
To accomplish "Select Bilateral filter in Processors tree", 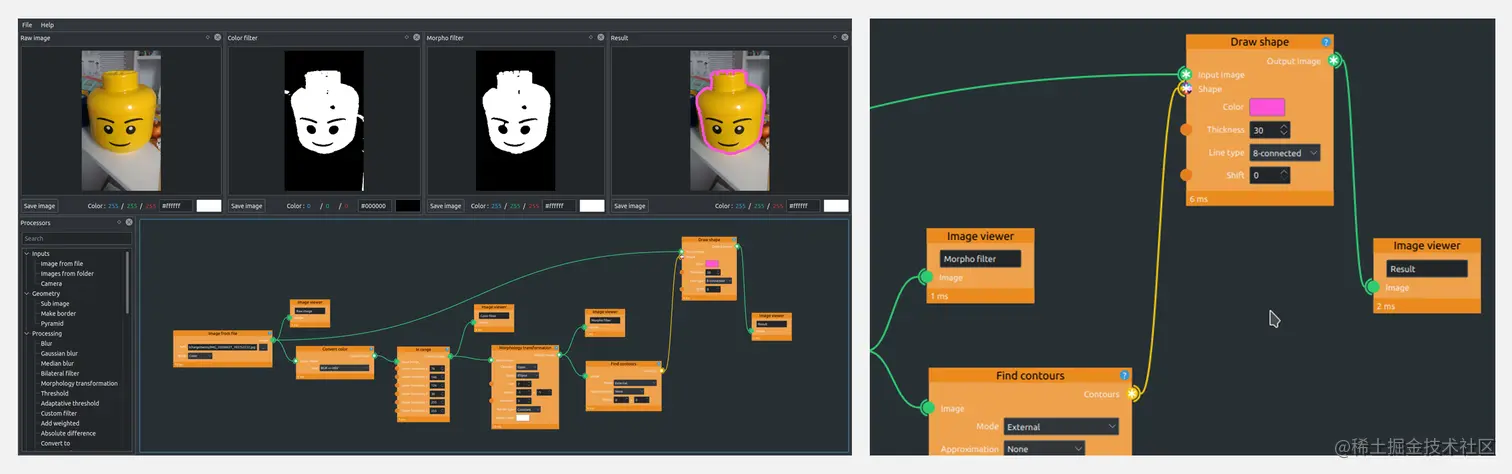I will pyautogui.click(x=60, y=373).
